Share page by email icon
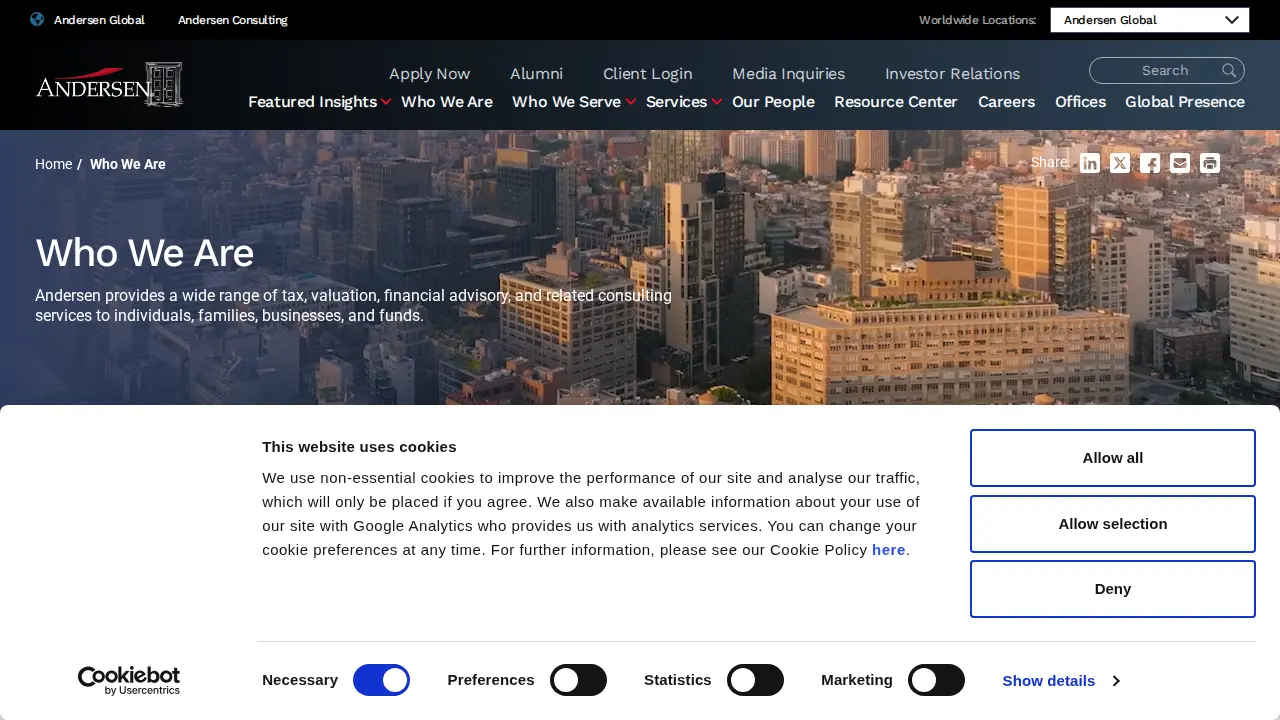The width and height of the screenshot is (1280, 720). tap(1180, 163)
